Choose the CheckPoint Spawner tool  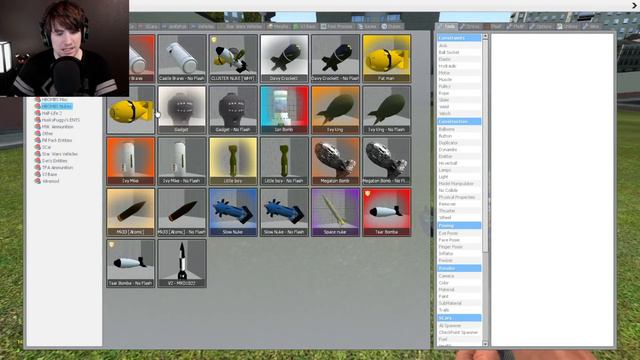458,332
